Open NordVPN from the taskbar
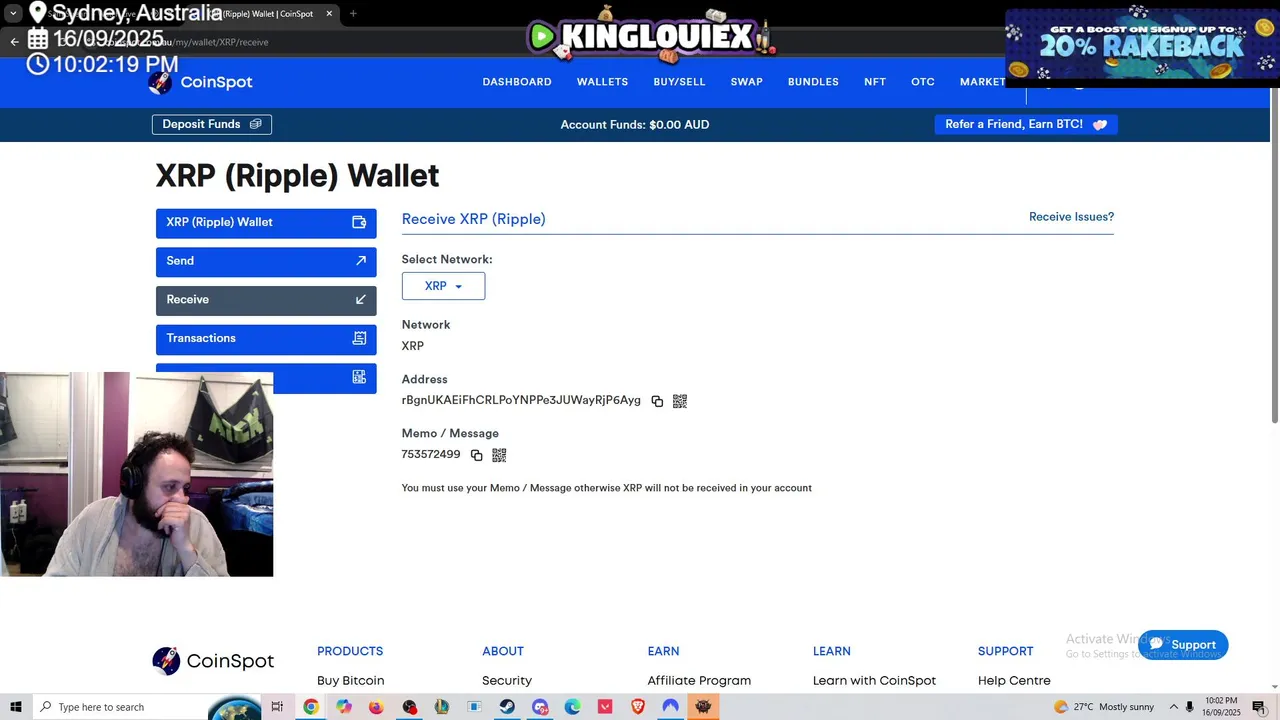 [670, 707]
